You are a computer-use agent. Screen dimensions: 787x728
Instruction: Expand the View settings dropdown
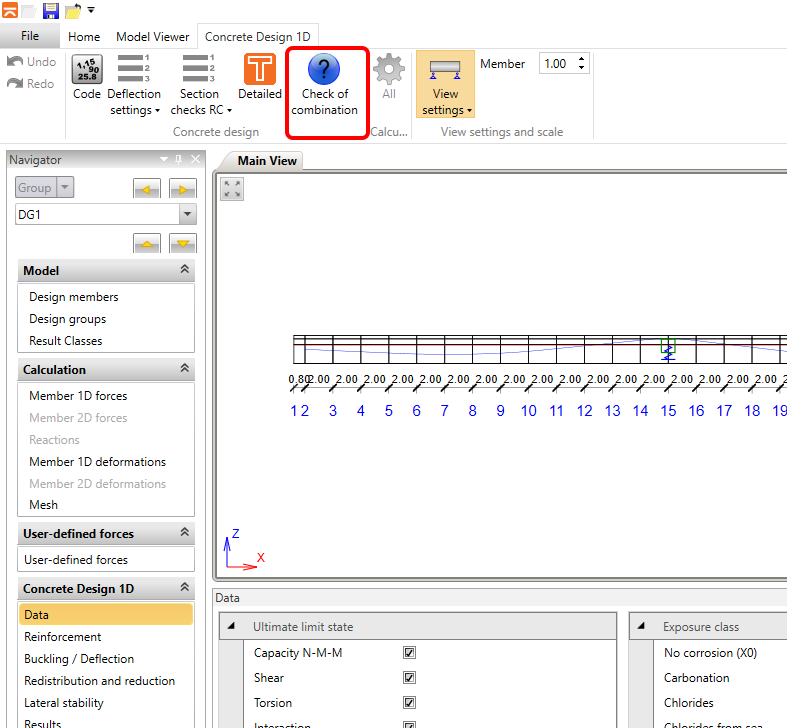[x=445, y=110]
